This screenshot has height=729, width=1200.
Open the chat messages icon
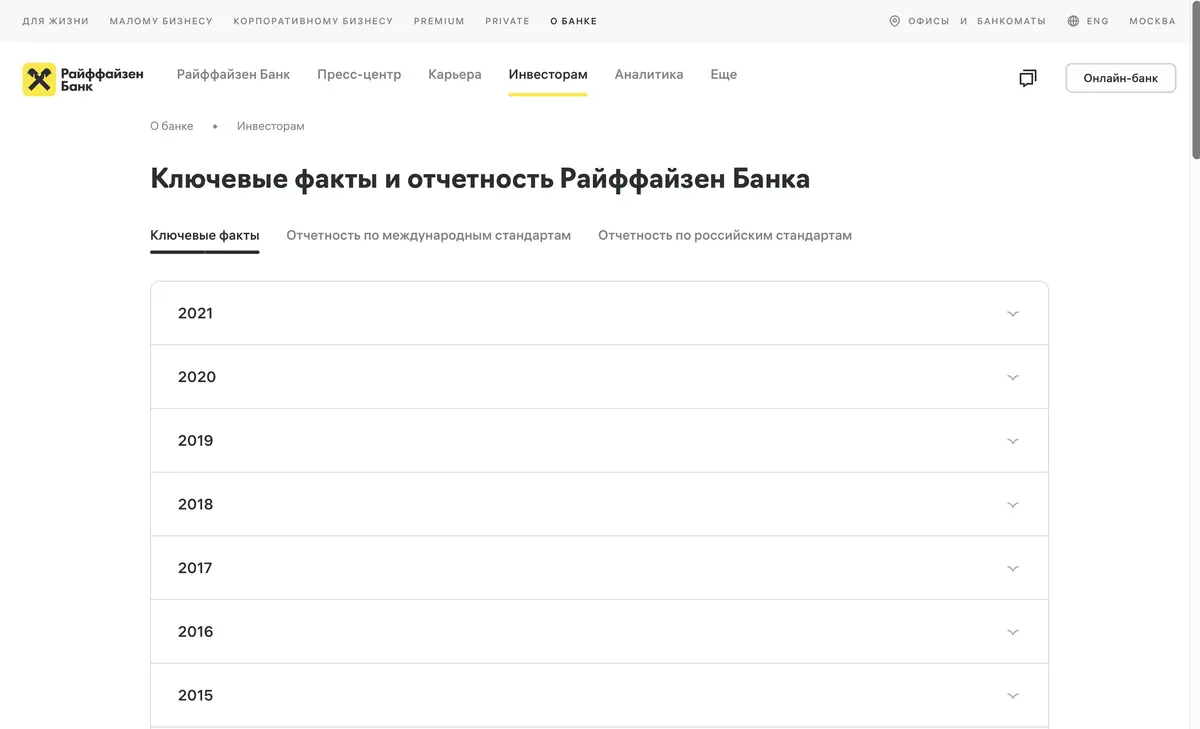click(x=1027, y=78)
